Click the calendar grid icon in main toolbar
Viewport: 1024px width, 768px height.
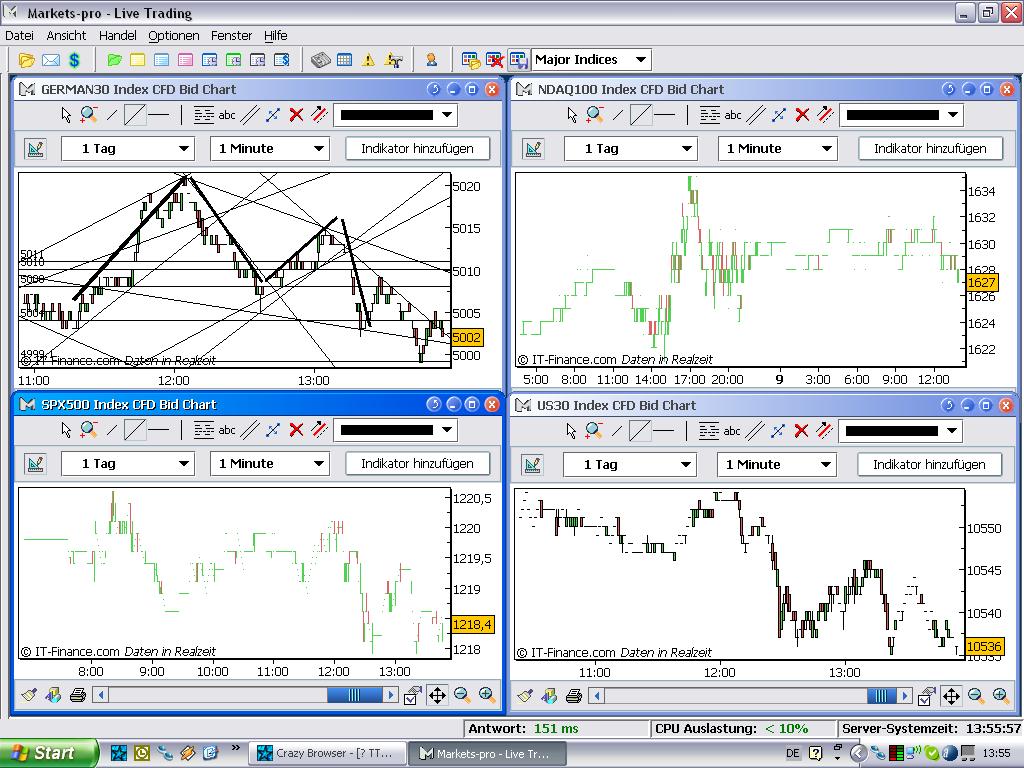tap(344, 60)
